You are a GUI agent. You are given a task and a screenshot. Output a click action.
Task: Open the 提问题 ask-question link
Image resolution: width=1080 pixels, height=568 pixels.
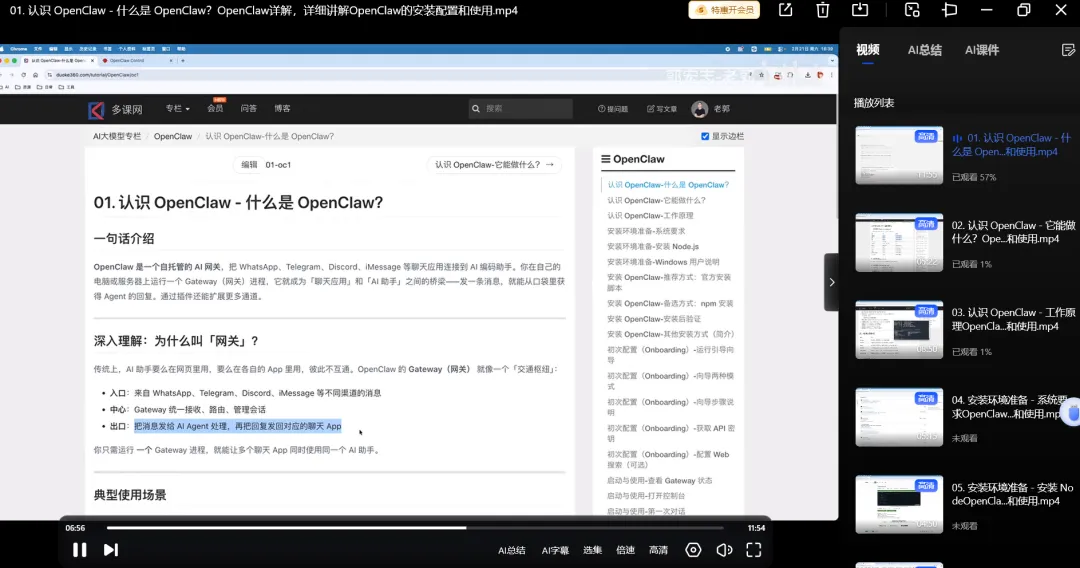point(612,109)
